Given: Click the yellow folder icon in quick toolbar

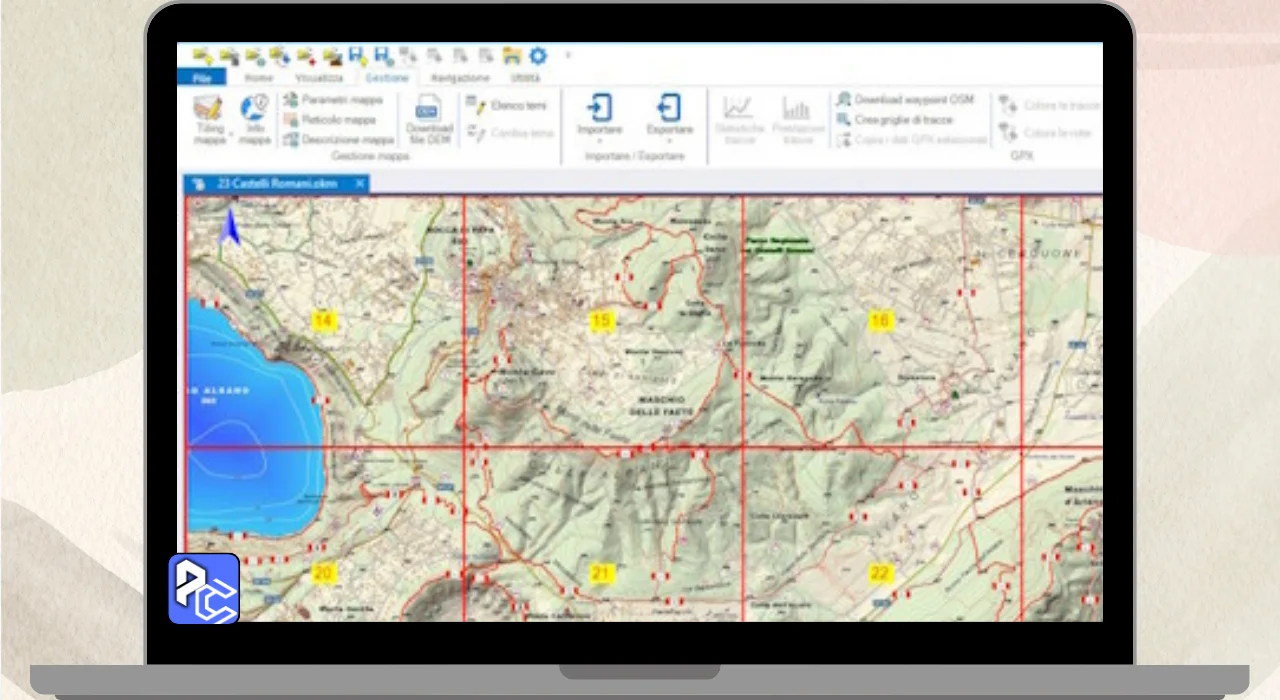Looking at the screenshot, I should tap(512, 56).
